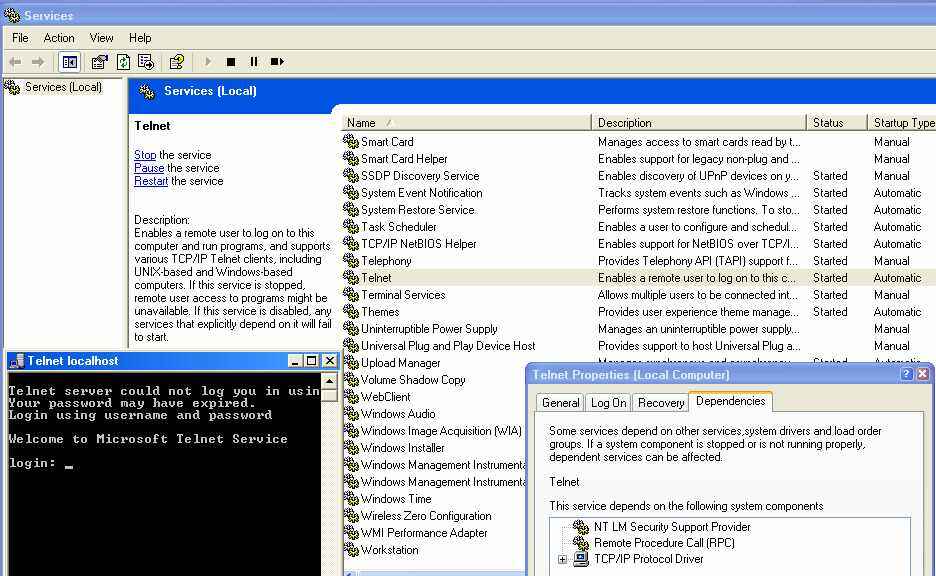Select the System Event Notification service name
Viewport: 936px width, 576px height.
click(421, 193)
